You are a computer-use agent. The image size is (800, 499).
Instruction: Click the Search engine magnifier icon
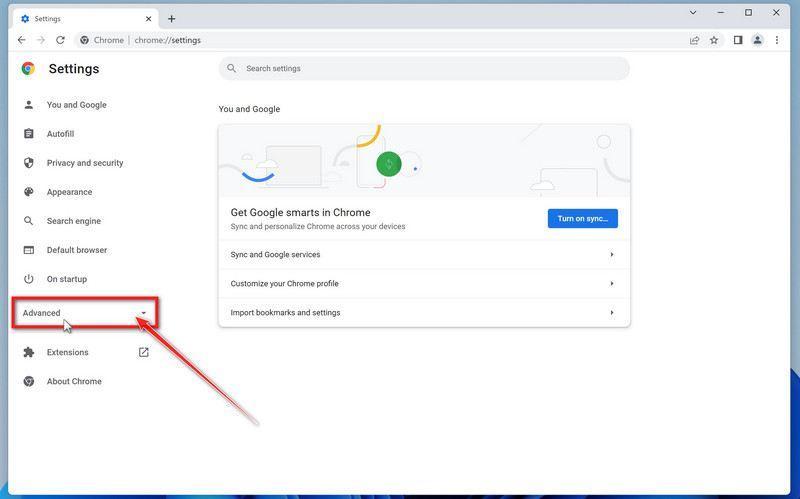pyautogui.click(x=29, y=221)
